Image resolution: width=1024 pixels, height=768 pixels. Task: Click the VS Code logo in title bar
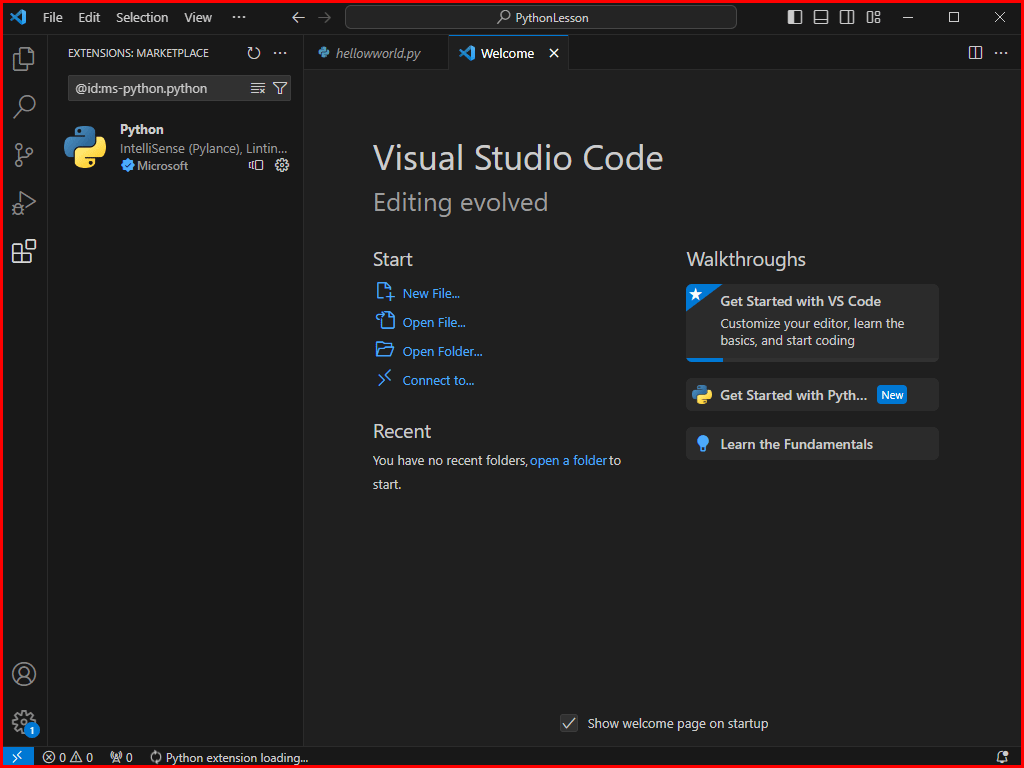tap(18, 17)
